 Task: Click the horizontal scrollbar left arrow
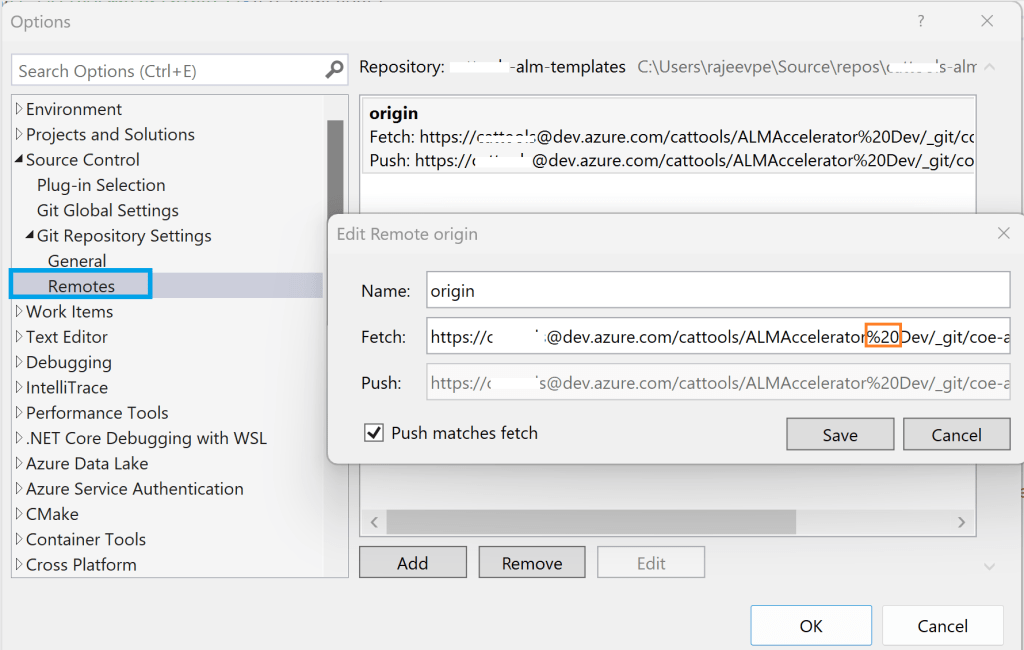click(374, 522)
